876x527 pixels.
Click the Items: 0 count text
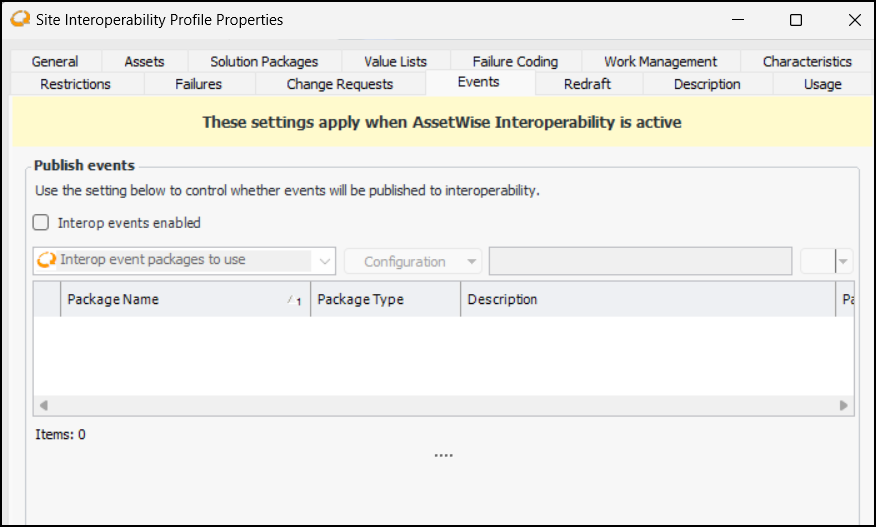pyautogui.click(x=60, y=434)
